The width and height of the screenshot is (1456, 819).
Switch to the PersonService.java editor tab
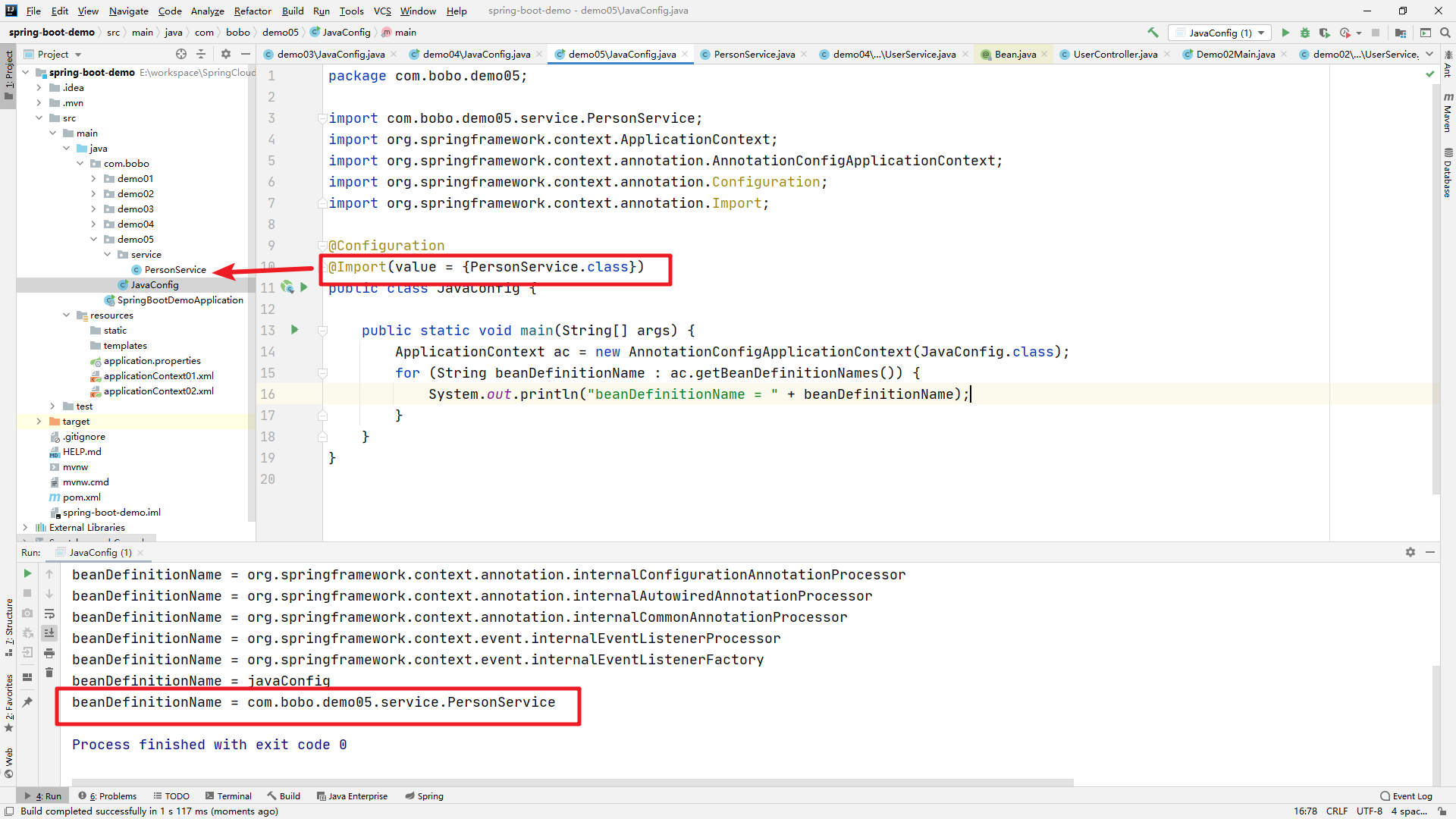[x=753, y=54]
